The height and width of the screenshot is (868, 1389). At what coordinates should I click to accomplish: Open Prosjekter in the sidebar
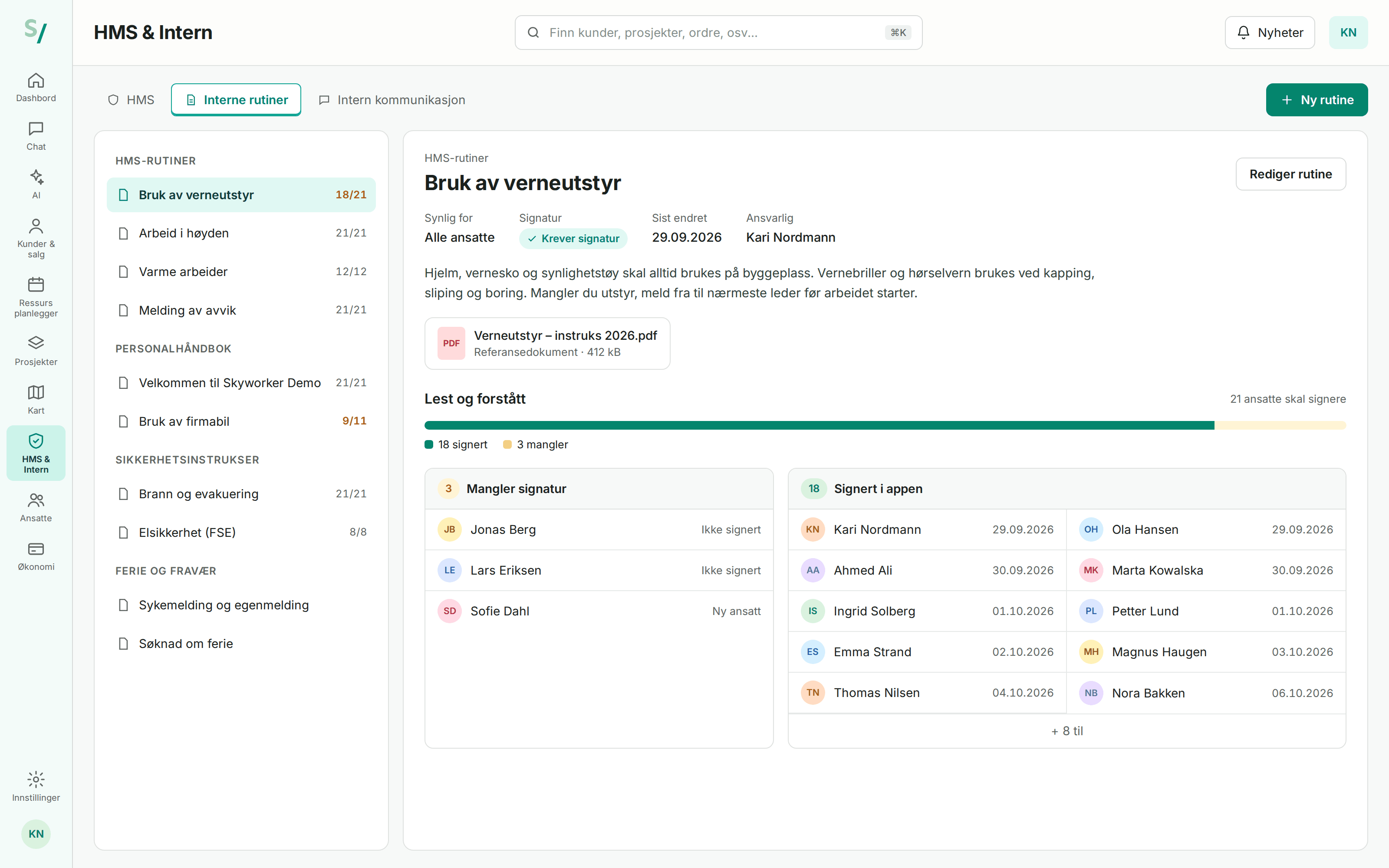pyautogui.click(x=36, y=352)
